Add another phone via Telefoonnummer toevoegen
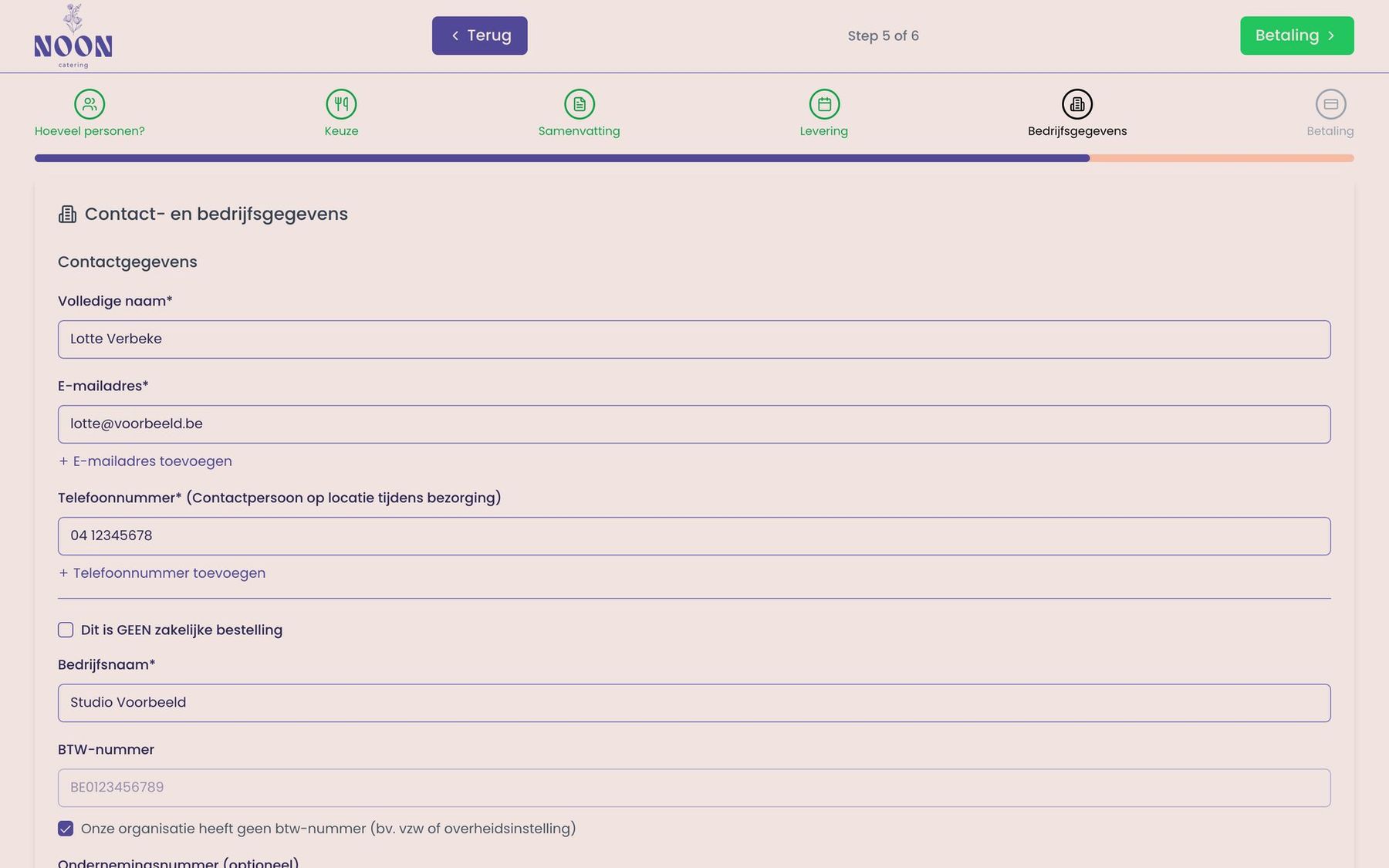Screen dimensions: 1389x868 pos(162,573)
